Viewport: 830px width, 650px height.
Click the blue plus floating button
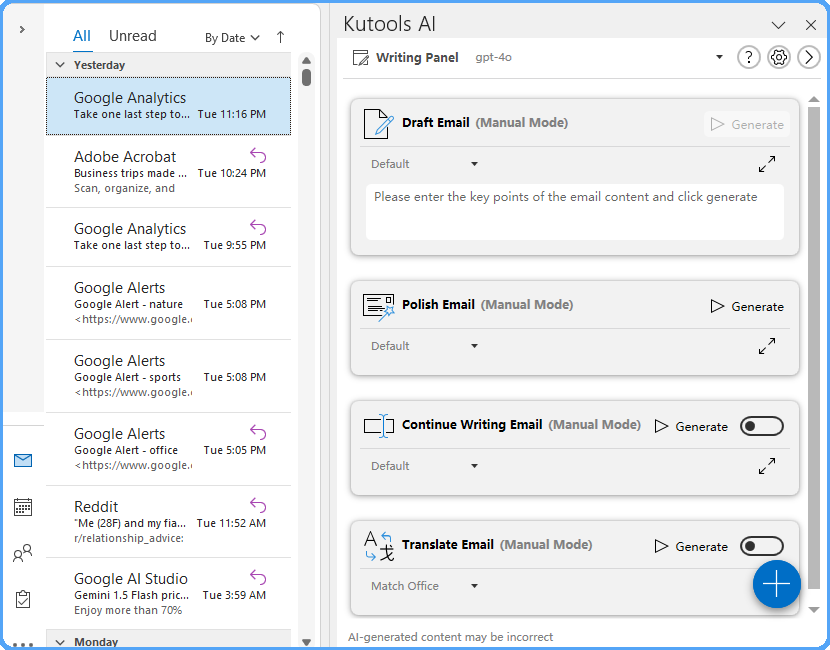777,585
